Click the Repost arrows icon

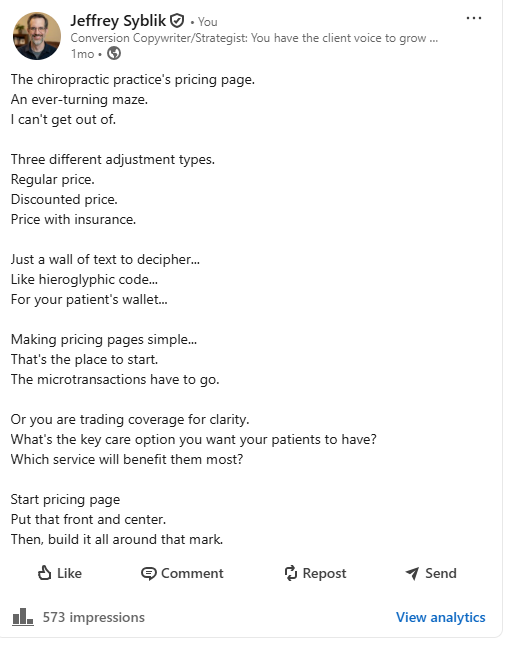tap(291, 573)
